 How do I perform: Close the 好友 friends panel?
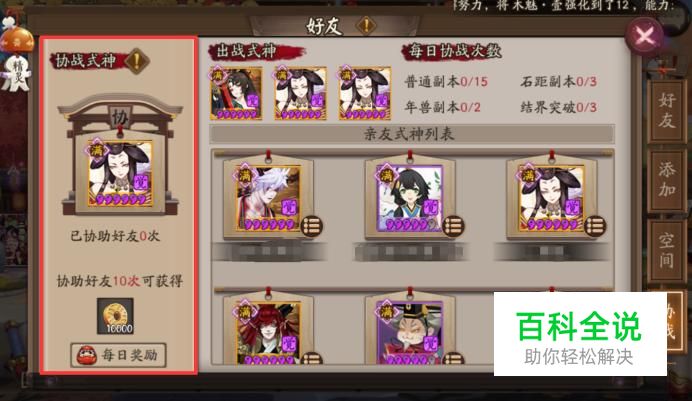tap(645, 36)
